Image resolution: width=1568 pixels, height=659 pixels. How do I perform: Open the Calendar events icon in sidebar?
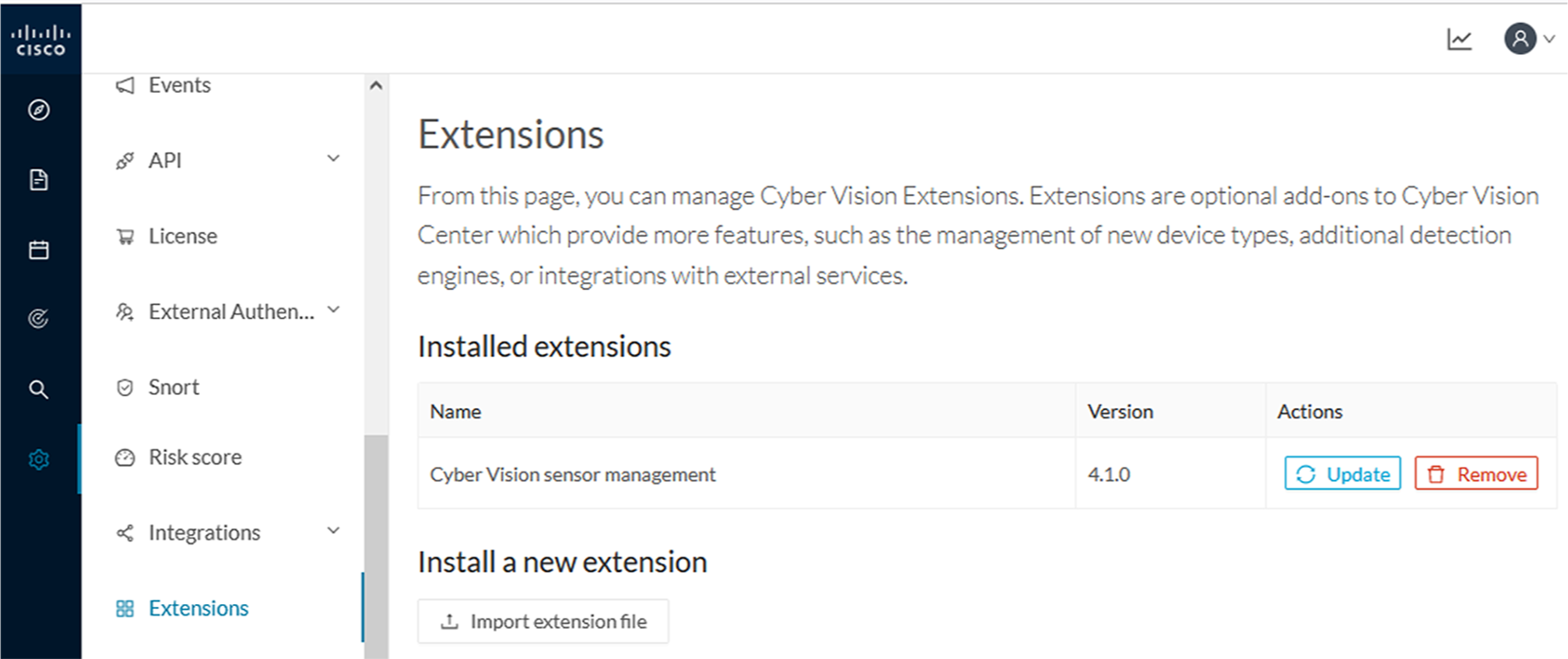coord(39,249)
